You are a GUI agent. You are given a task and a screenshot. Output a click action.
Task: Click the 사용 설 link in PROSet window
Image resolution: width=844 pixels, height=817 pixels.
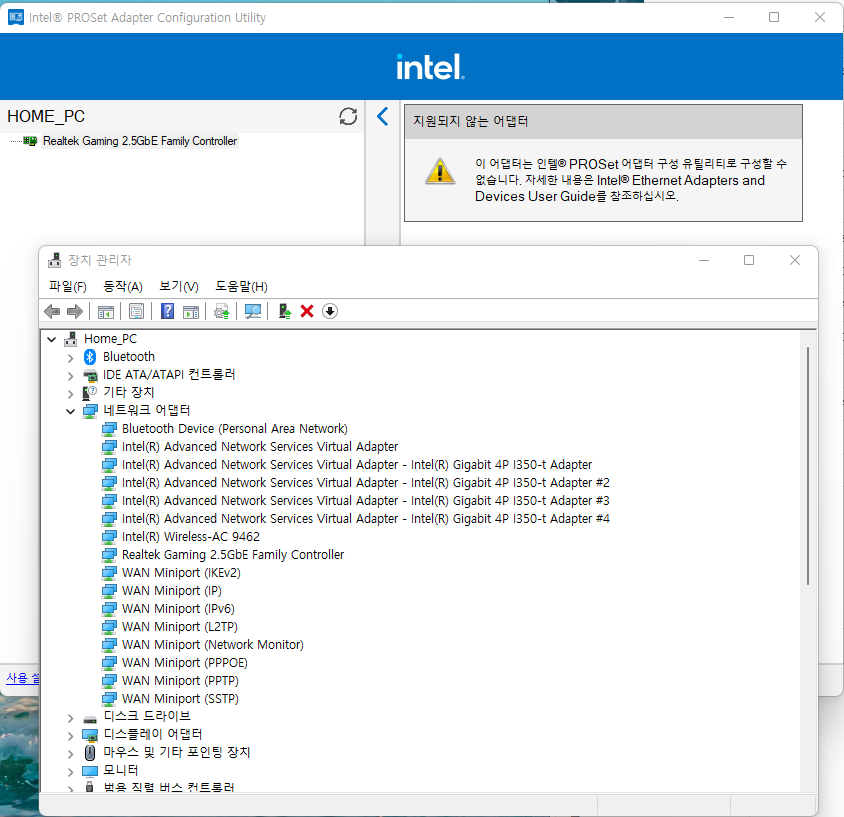23,678
